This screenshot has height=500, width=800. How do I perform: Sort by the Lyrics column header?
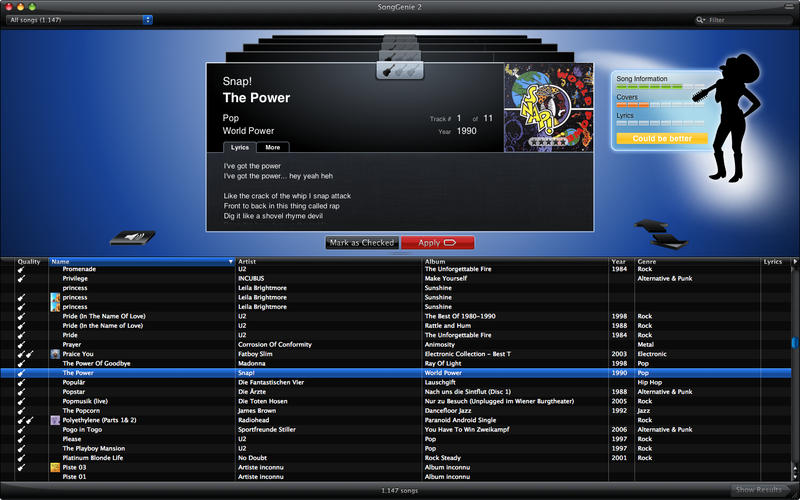(x=775, y=262)
